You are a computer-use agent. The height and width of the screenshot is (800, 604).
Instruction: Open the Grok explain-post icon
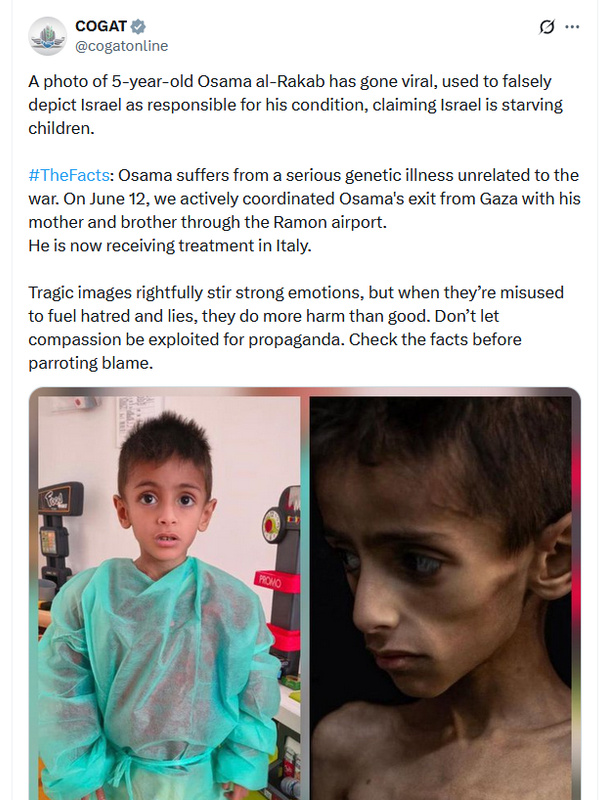[x=546, y=27]
